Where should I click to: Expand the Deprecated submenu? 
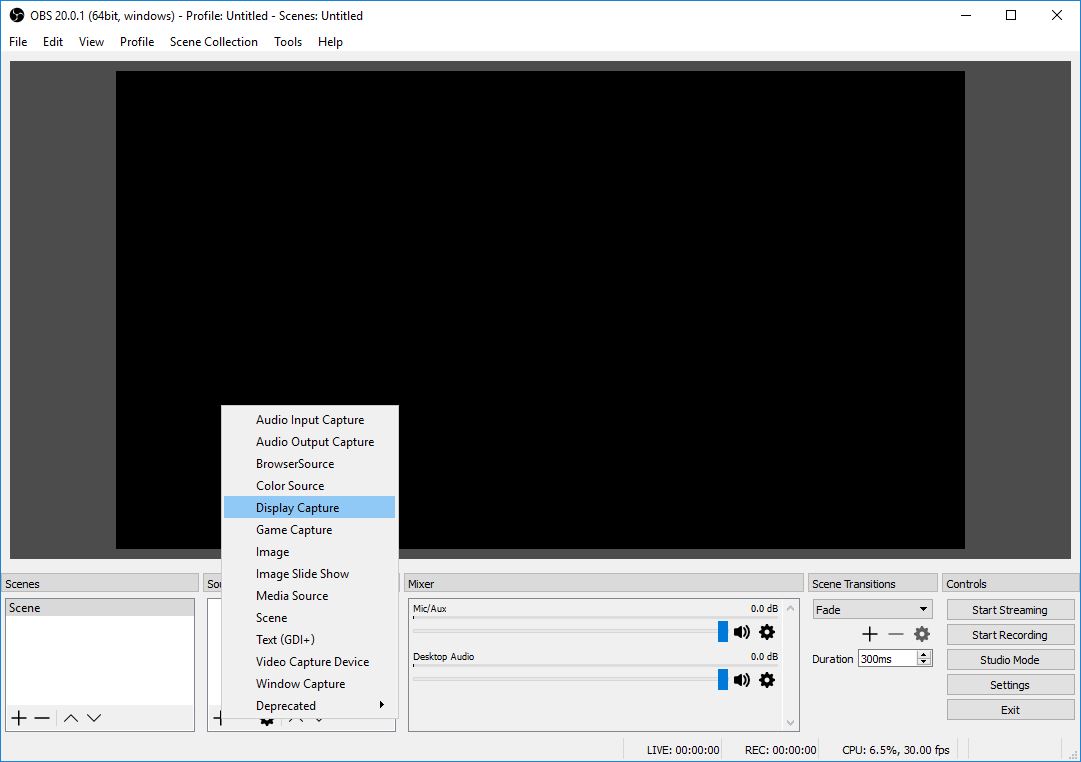tap(309, 705)
